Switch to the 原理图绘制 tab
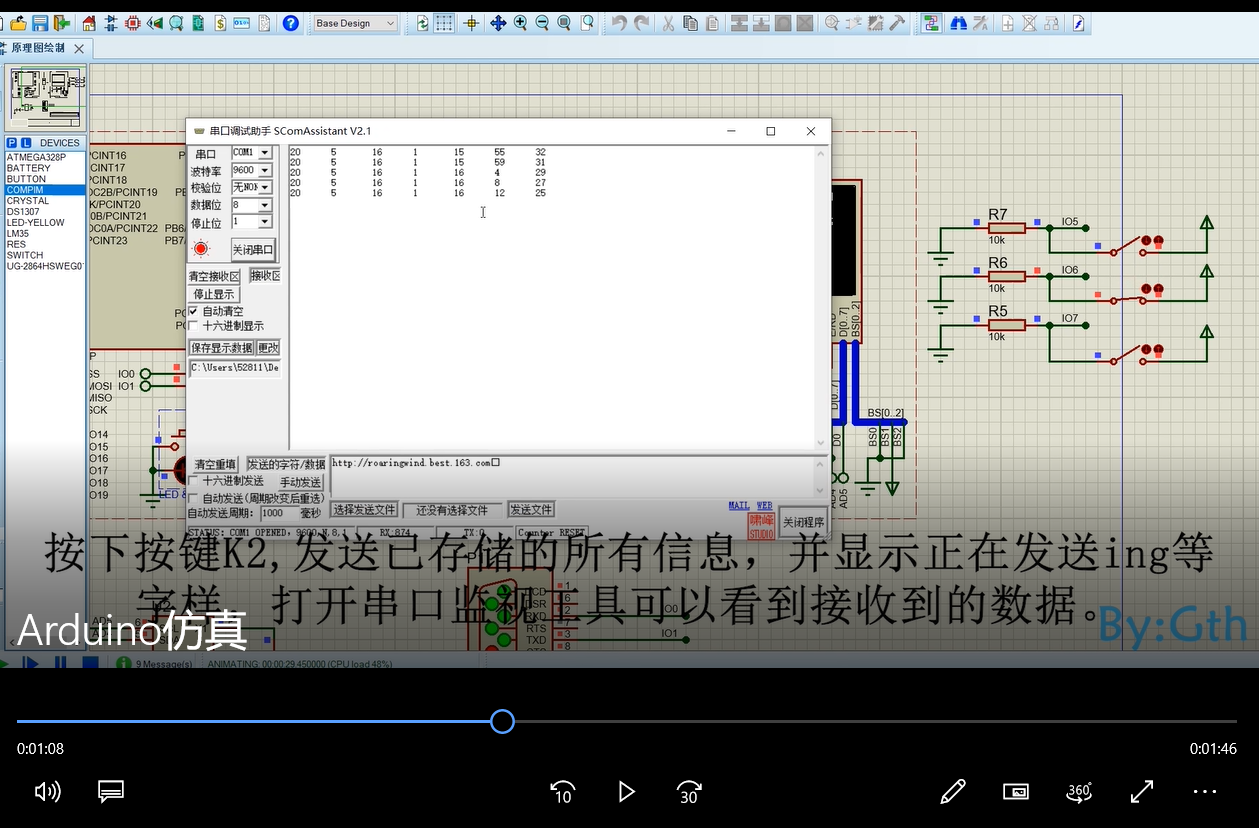 point(38,48)
